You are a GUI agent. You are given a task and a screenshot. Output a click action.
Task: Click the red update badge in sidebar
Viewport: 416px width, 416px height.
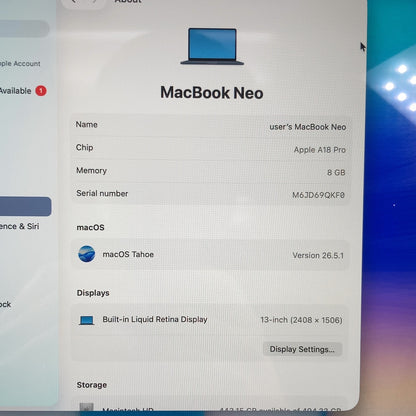click(x=41, y=91)
